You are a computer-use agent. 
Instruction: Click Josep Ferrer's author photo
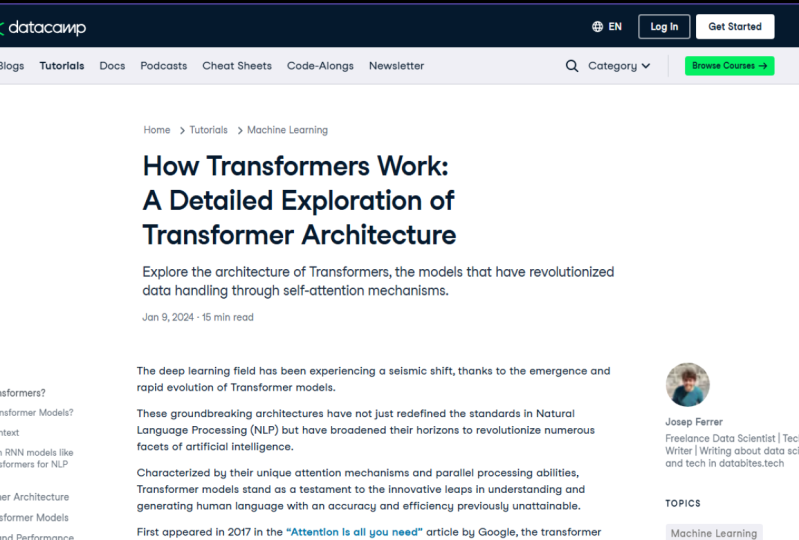coord(687,385)
